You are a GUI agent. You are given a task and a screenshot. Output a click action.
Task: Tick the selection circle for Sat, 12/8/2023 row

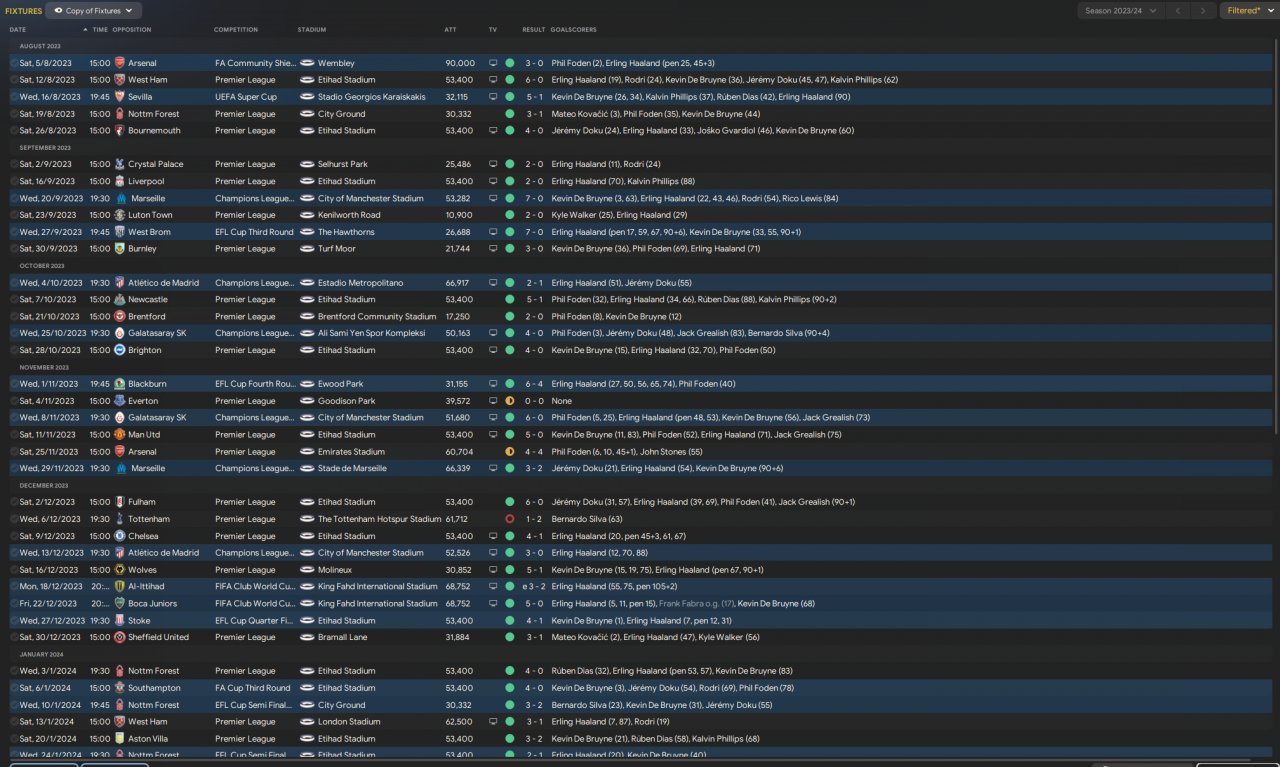[14, 80]
